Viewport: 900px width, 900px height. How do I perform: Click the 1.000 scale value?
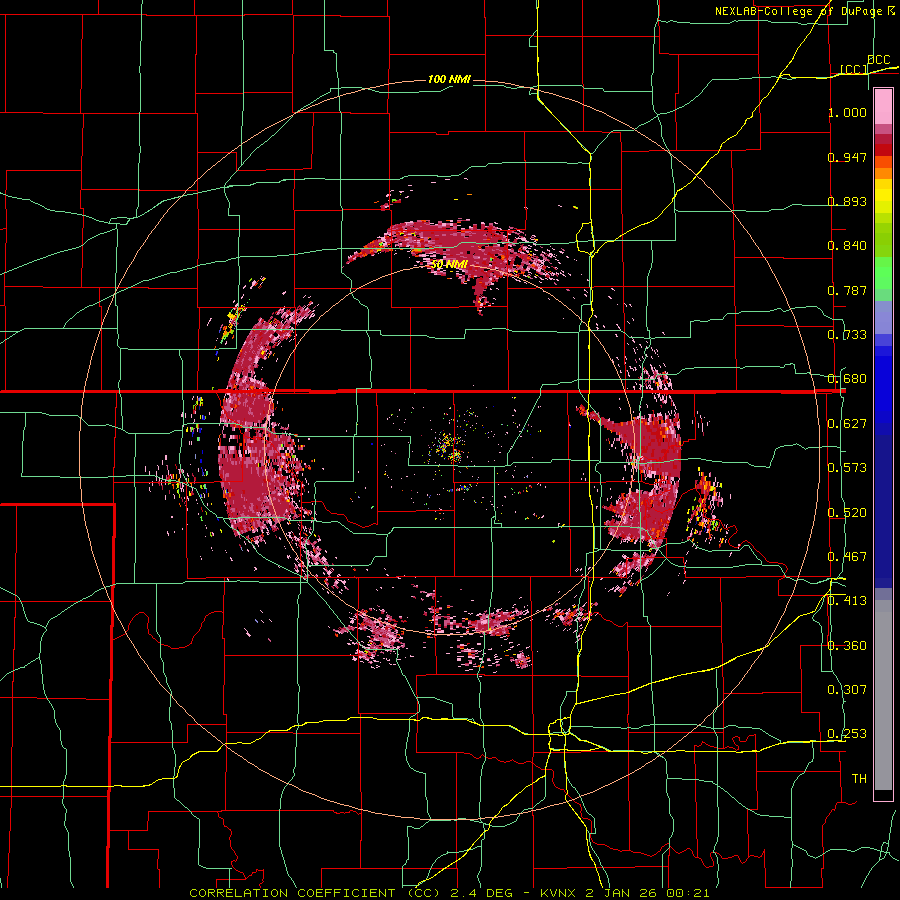[x=847, y=112]
